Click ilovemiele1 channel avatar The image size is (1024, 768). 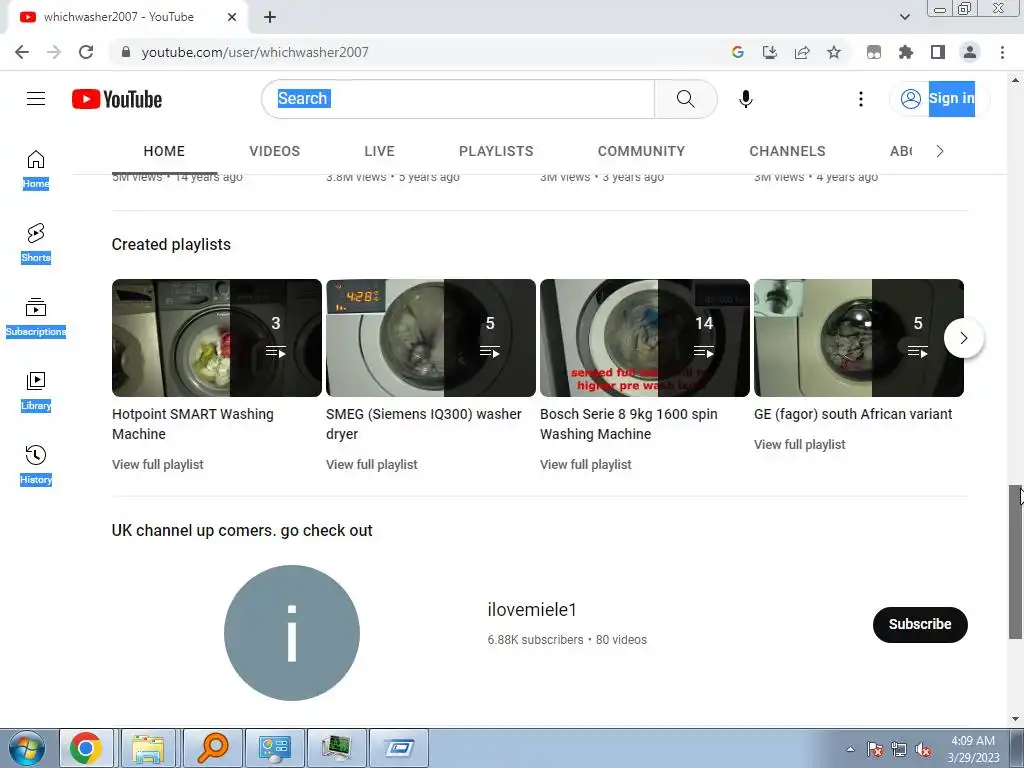(x=292, y=633)
